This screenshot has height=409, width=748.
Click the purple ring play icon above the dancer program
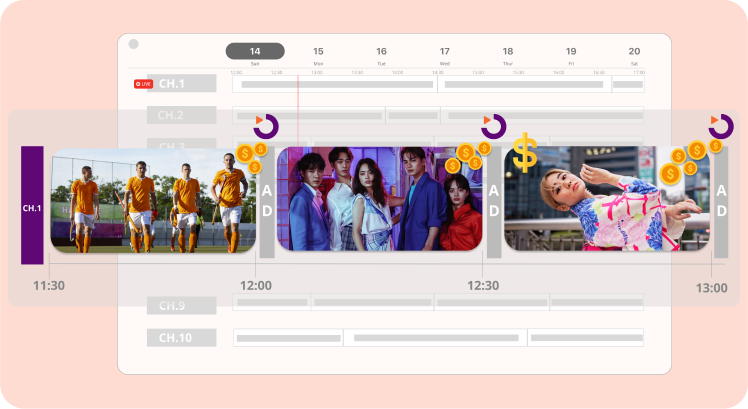(720, 125)
